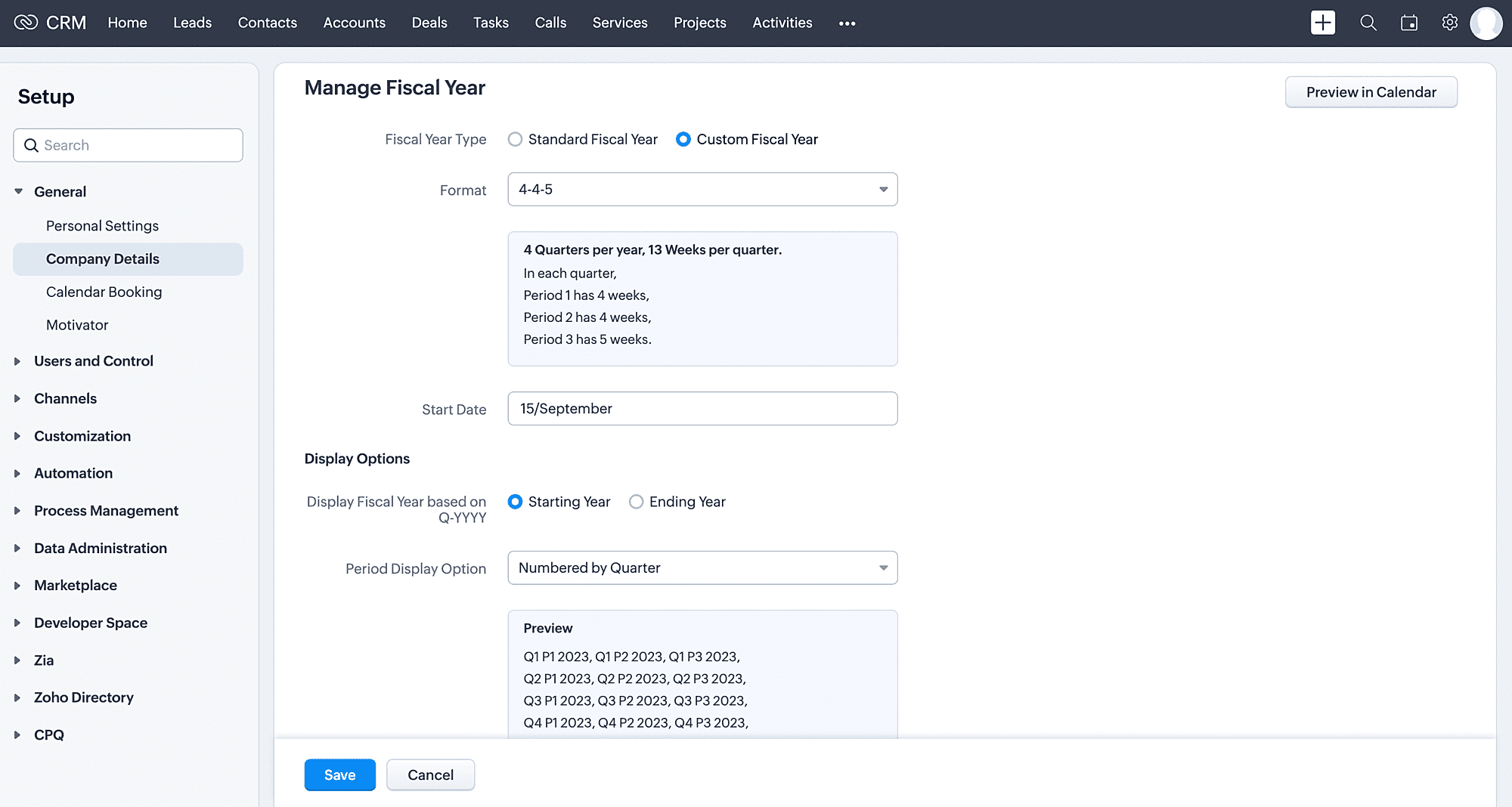Select the Custom Fiscal Year option
This screenshot has height=807, width=1512.
coord(683,139)
